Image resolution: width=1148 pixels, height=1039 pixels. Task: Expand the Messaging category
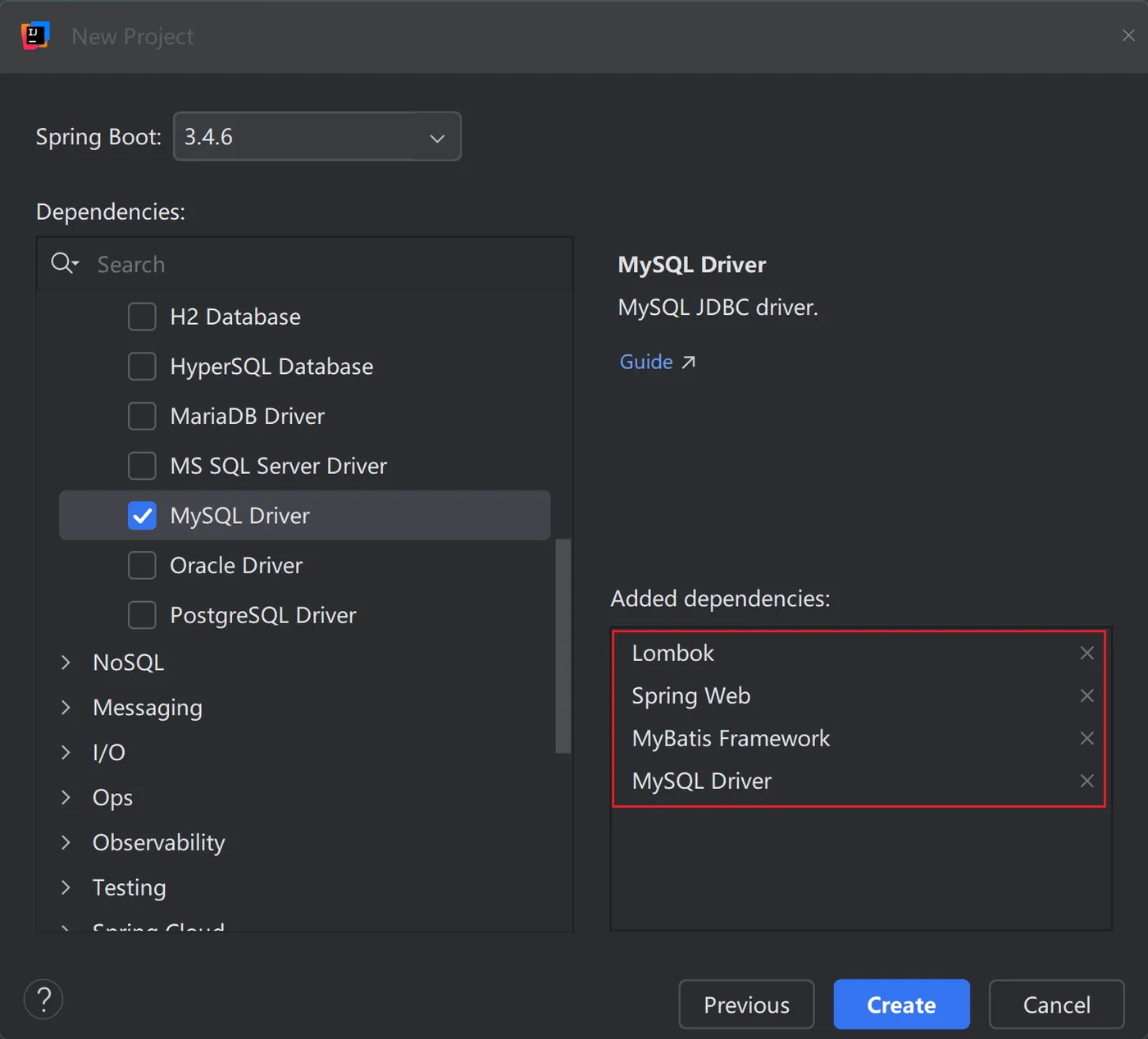point(66,707)
